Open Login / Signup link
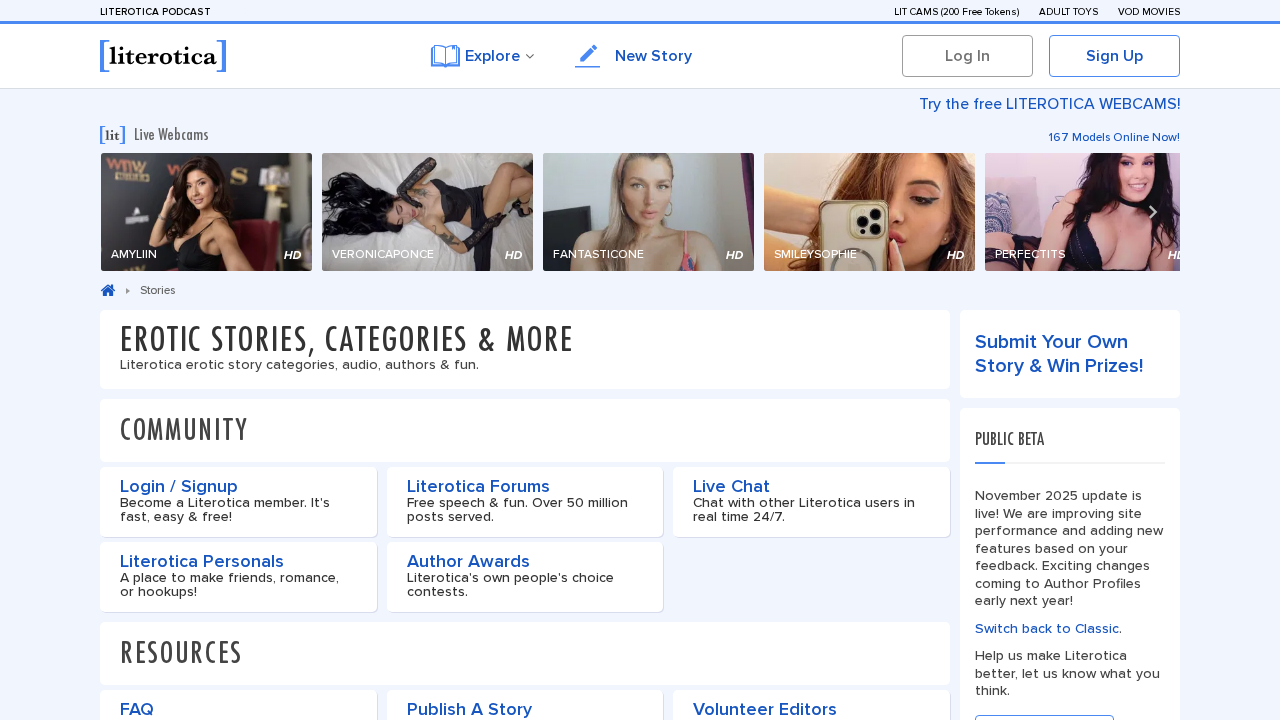 179,487
